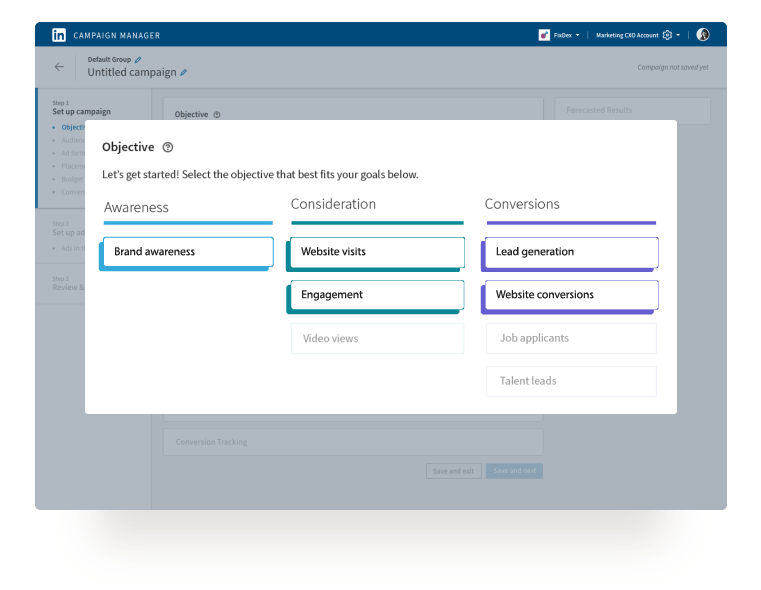Expand the FixDex account dropdown

coord(577,35)
